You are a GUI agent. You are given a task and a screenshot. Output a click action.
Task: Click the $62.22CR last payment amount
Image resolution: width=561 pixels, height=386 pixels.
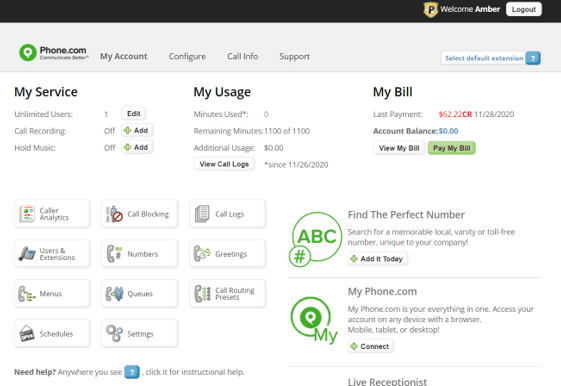pyautogui.click(x=455, y=114)
